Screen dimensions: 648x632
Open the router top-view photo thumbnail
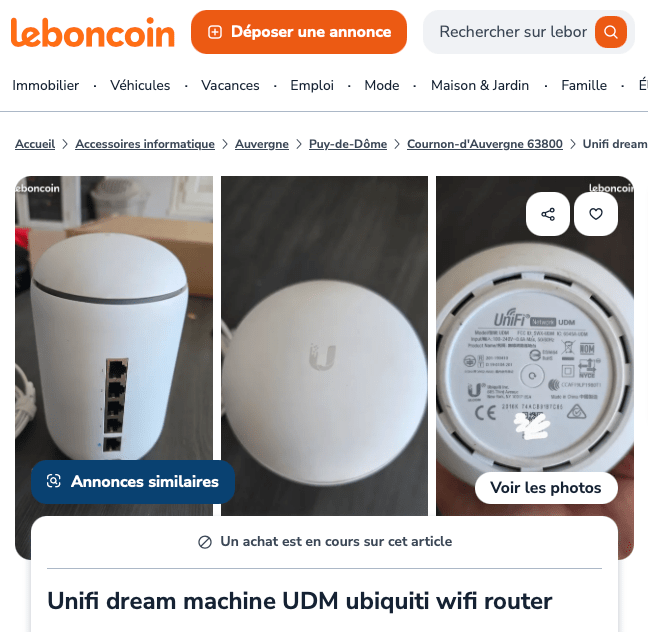click(324, 346)
